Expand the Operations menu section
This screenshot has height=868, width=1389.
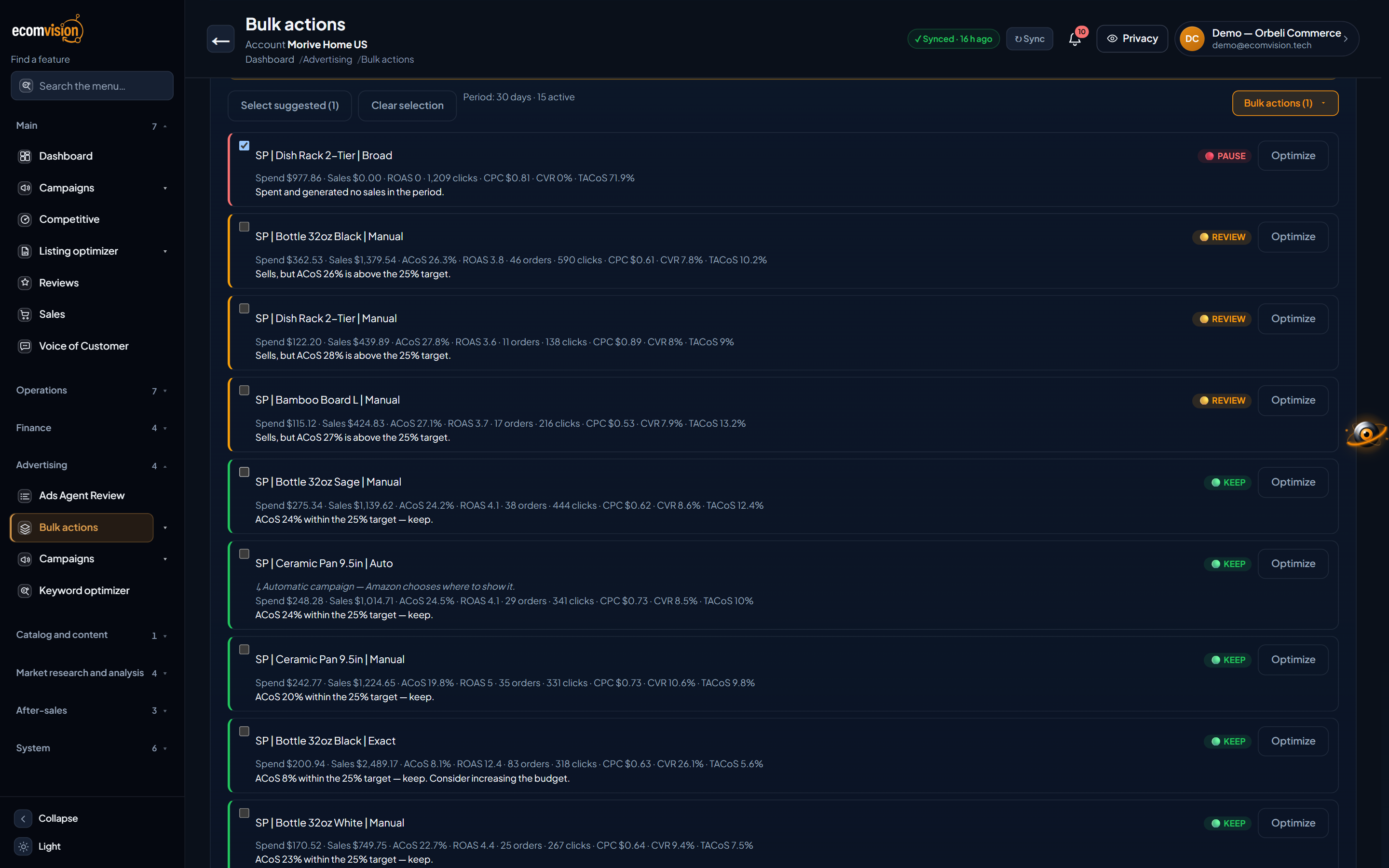(x=92, y=391)
